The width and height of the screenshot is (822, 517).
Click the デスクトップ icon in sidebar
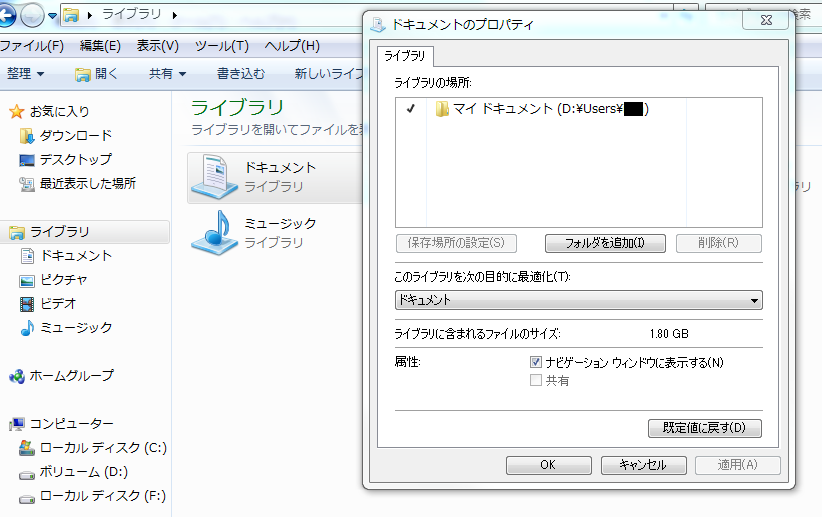tap(27, 160)
